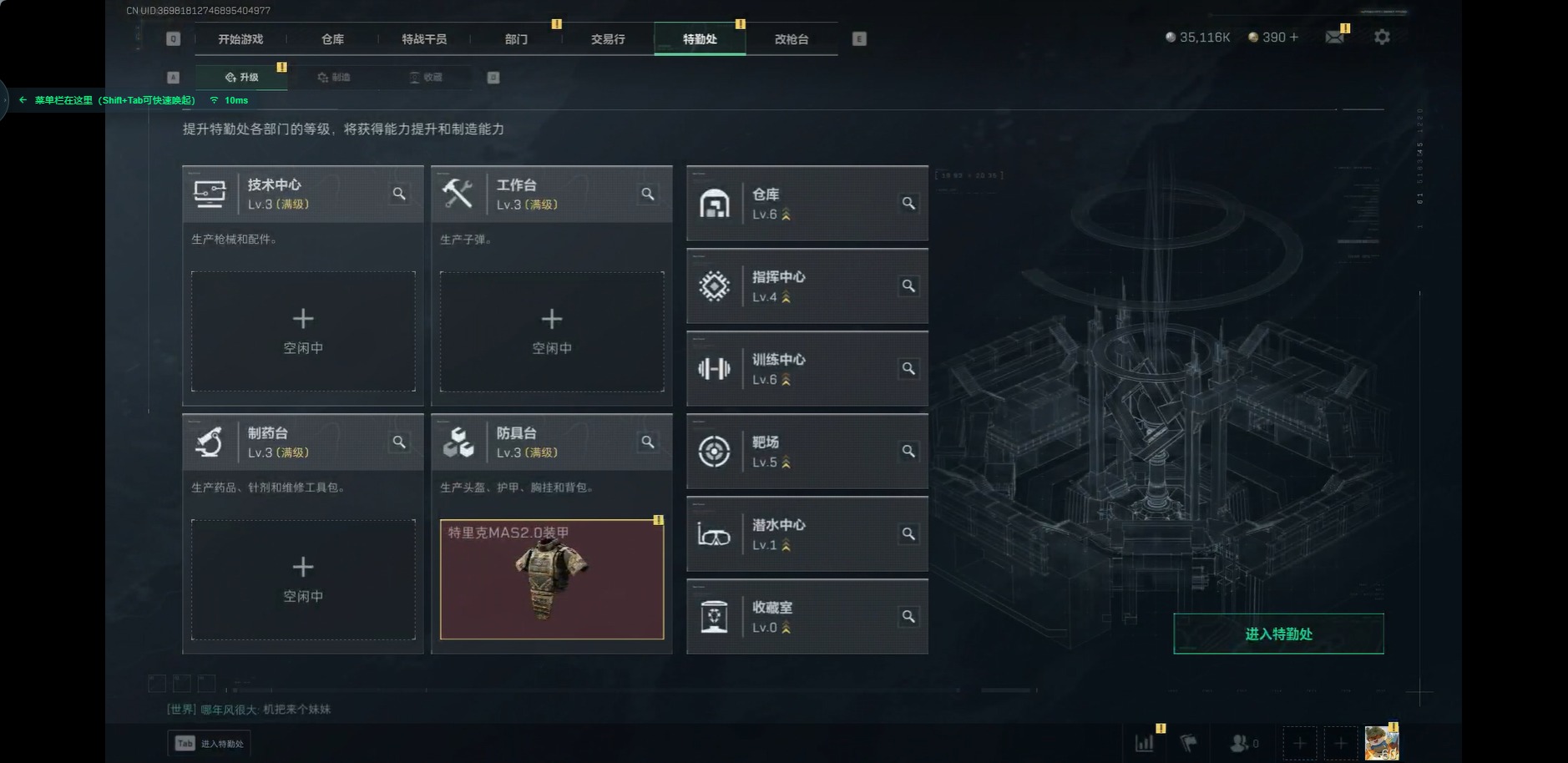Click the magnifier on 仓库 facility row
The image size is (1568, 763).
click(x=908, y=203)
